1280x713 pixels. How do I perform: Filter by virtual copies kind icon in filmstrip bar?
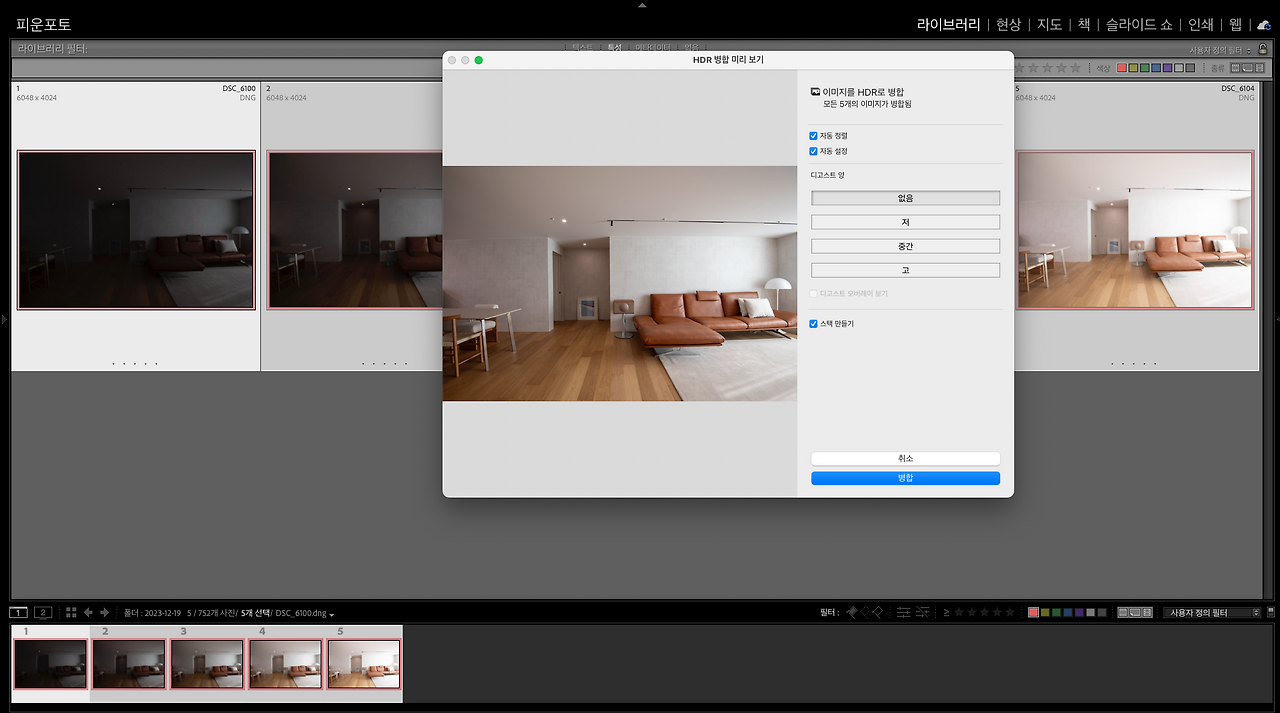tap(1135, 612)
